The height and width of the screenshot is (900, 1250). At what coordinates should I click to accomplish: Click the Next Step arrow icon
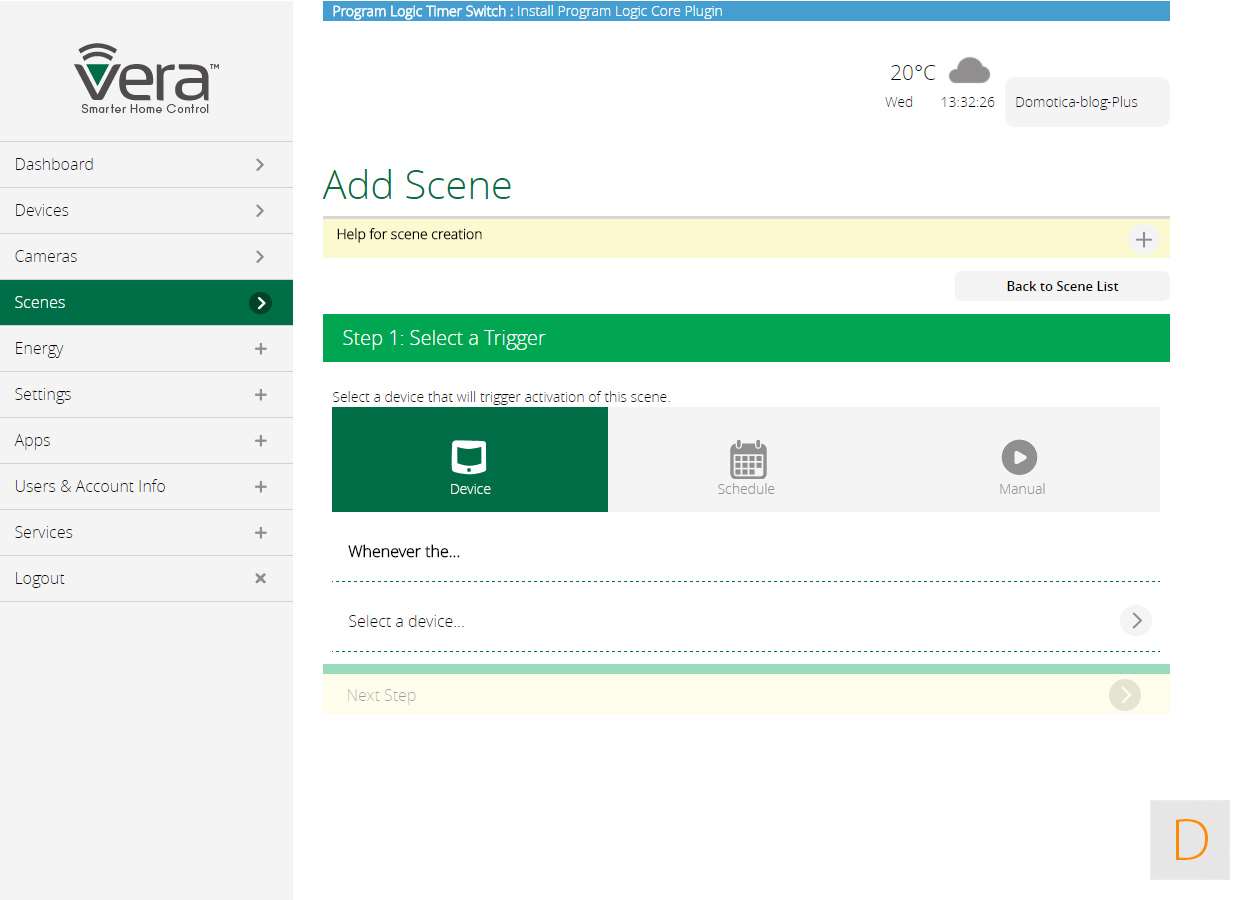[x=1124, y=695]
